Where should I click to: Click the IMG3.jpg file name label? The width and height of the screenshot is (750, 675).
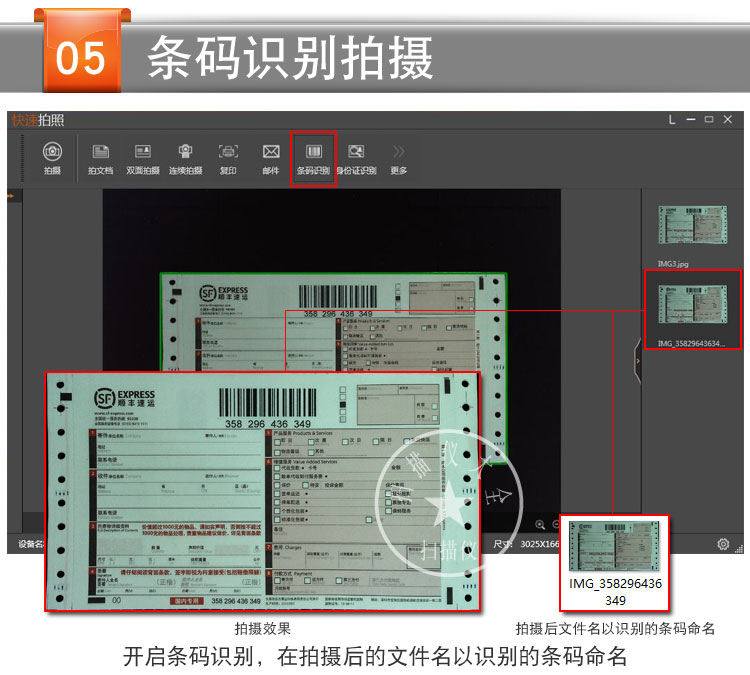(x=673, y=264)
